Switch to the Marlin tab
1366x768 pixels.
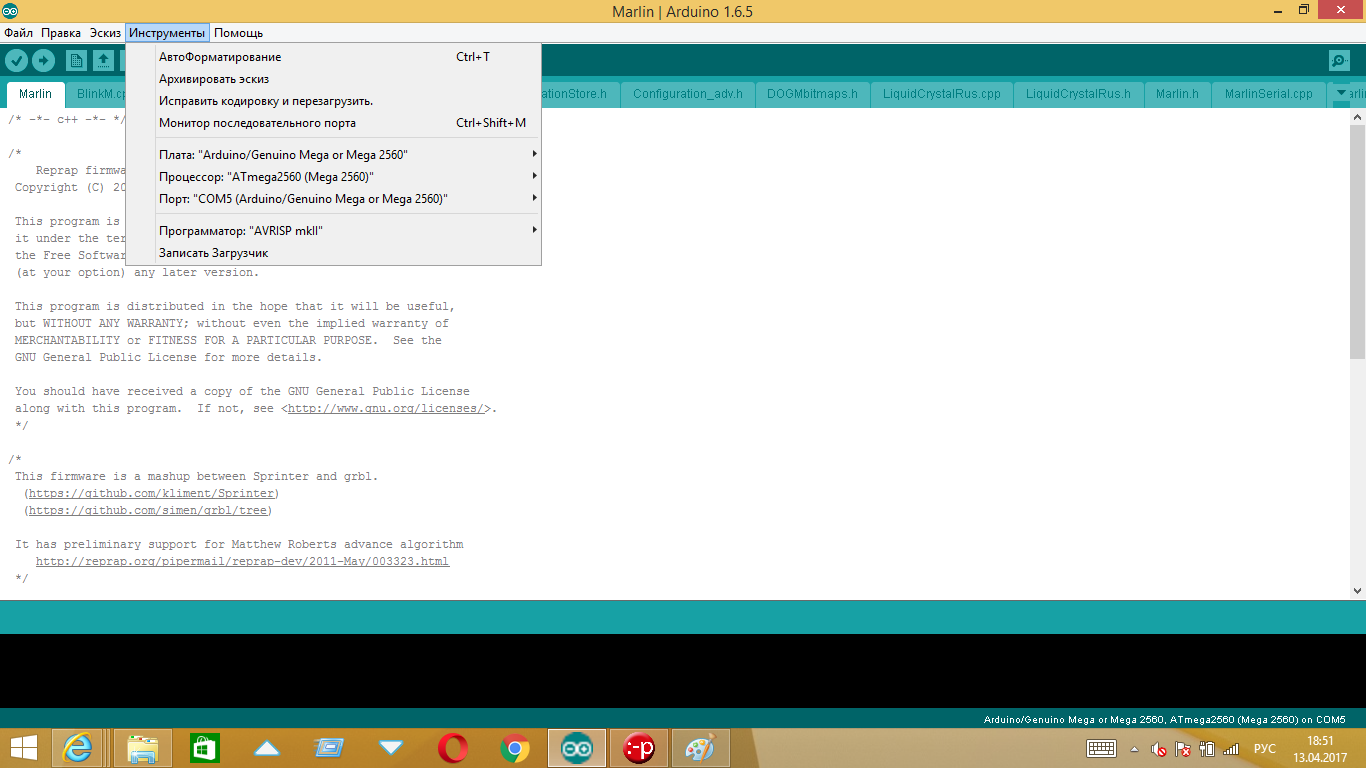36,94
